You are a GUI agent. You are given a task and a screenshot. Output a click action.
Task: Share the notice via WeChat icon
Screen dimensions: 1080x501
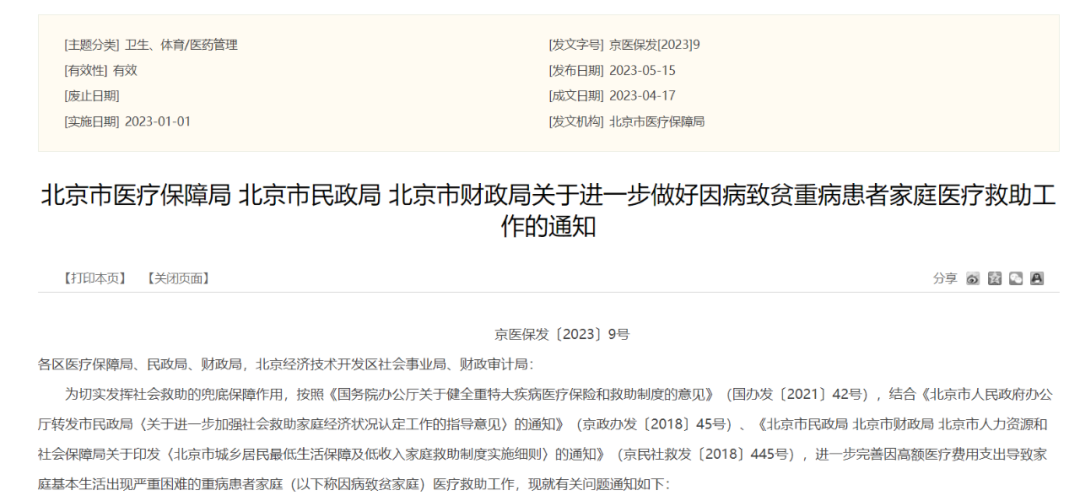(1015, 278)
